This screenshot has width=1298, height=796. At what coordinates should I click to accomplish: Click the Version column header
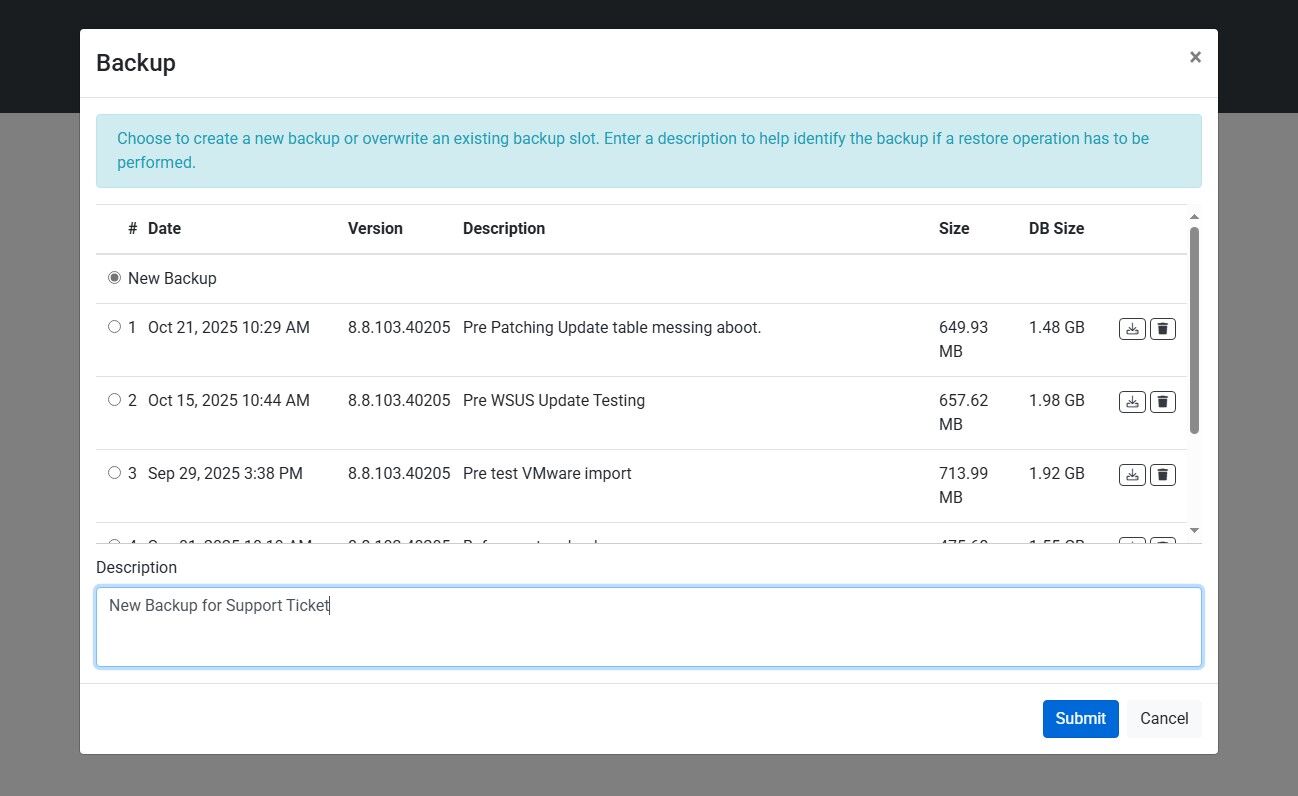click(x=375, y=228)
